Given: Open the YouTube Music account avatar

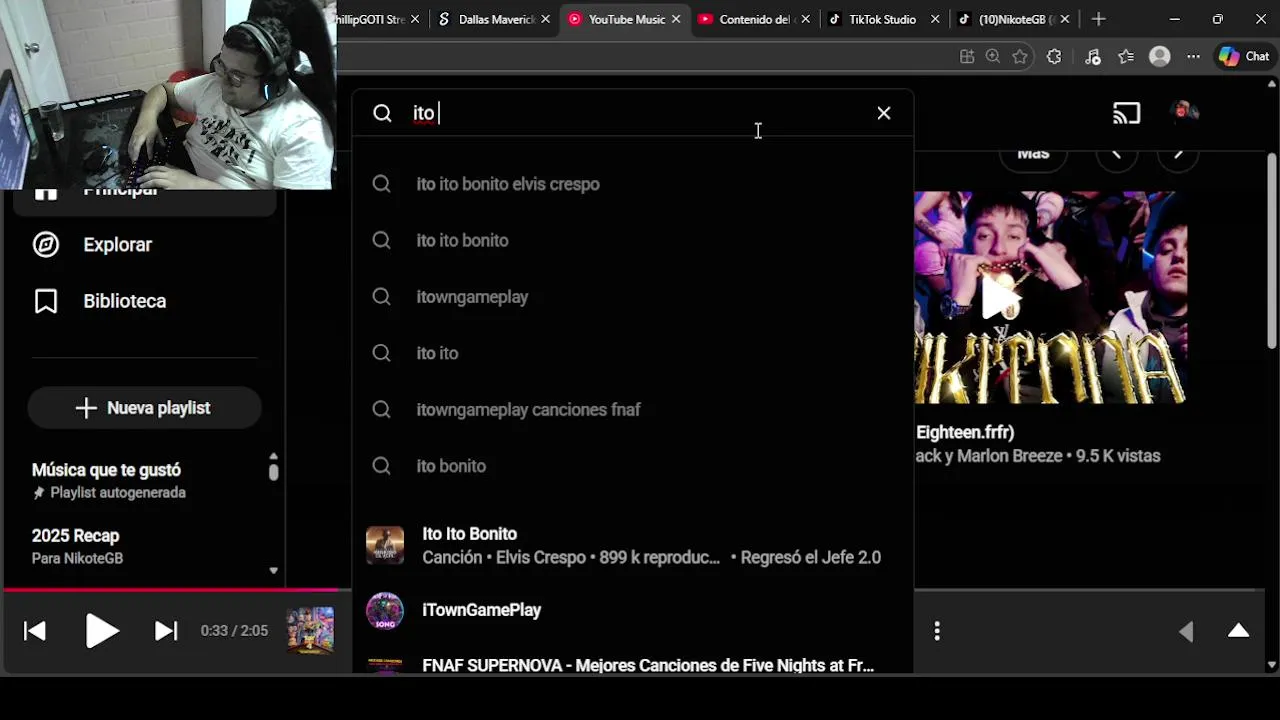Looking at the screenshot, I should [x=1184, y=112].
